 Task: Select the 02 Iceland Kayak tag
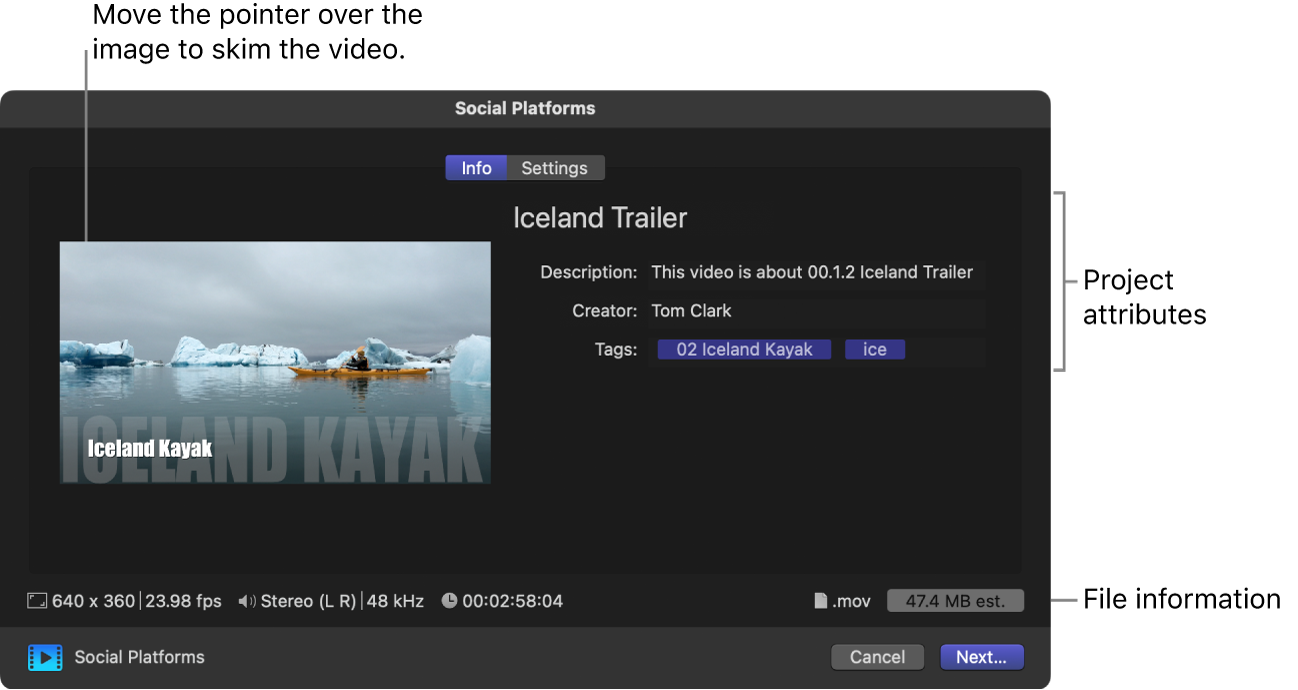[743, 349]
